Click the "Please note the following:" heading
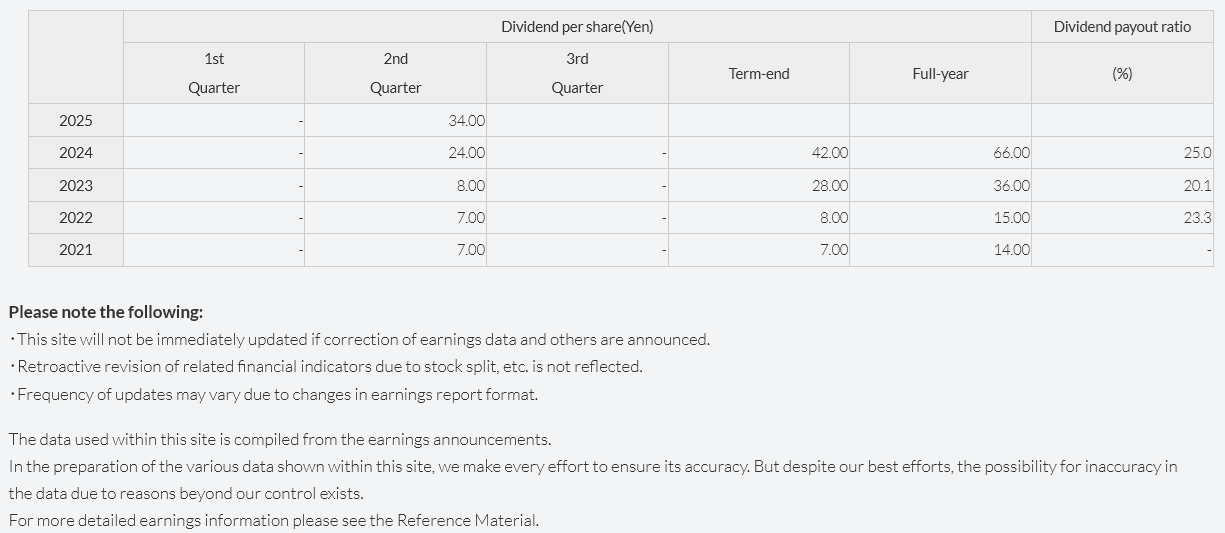1225x533 pixels. point(106,312)
